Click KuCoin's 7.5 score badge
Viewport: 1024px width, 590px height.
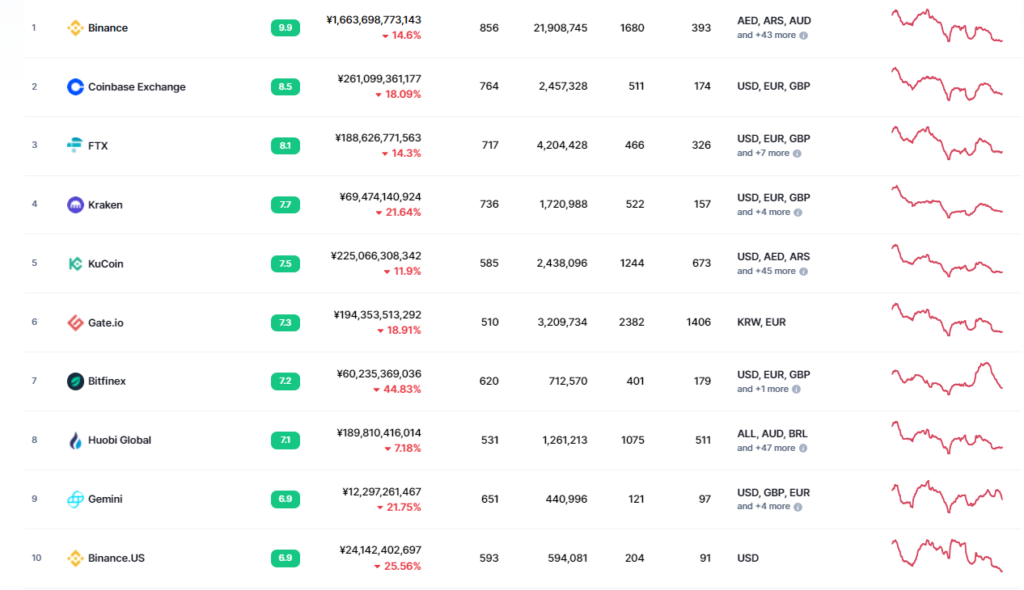click(285, 264)
